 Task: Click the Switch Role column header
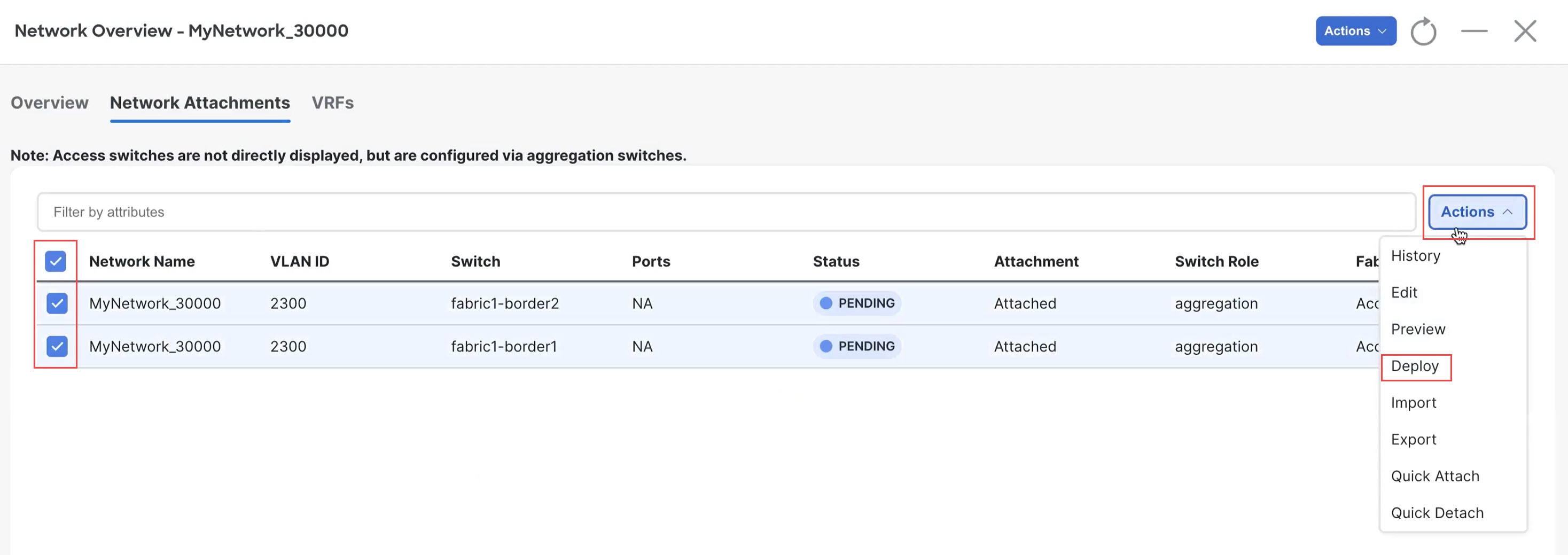(x=1216, y=262)
